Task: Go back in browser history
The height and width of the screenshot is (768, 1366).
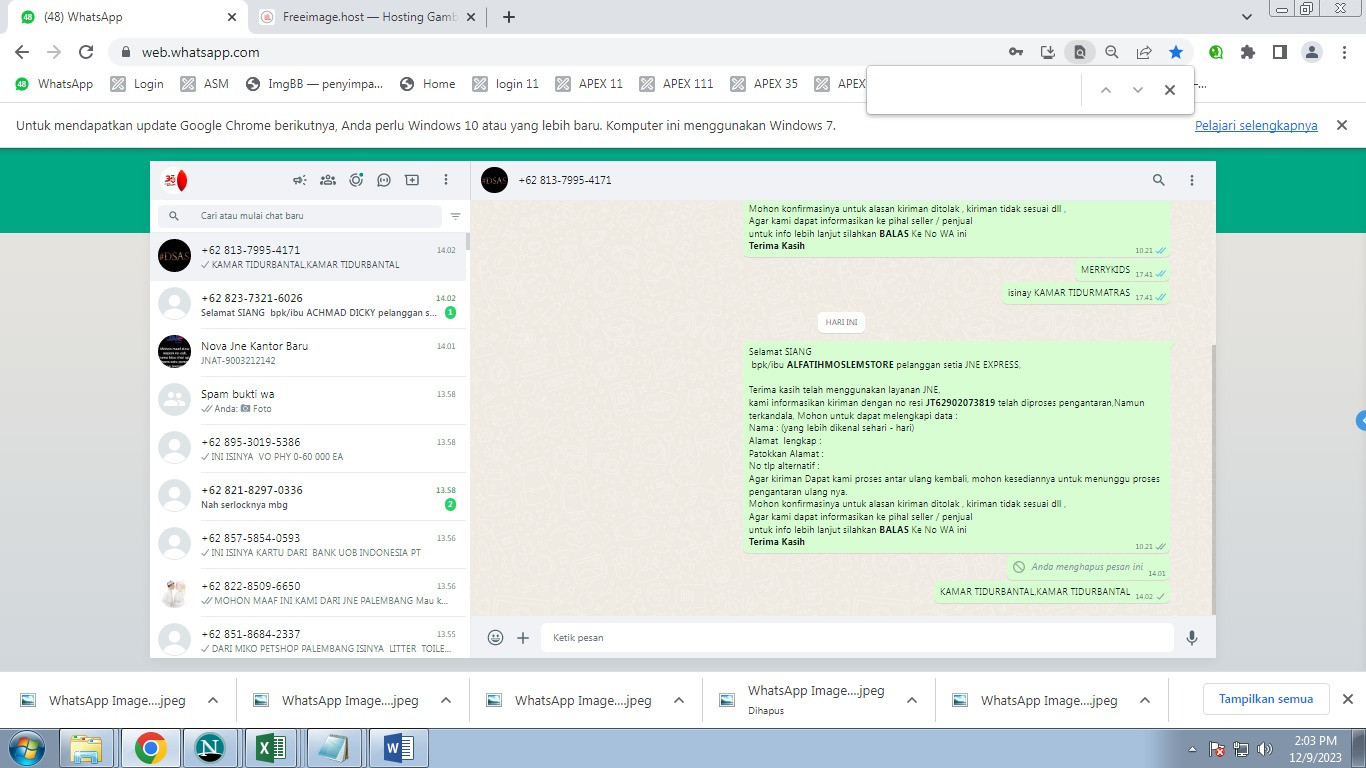Action: pyautogui.click(x=22, y=52)
